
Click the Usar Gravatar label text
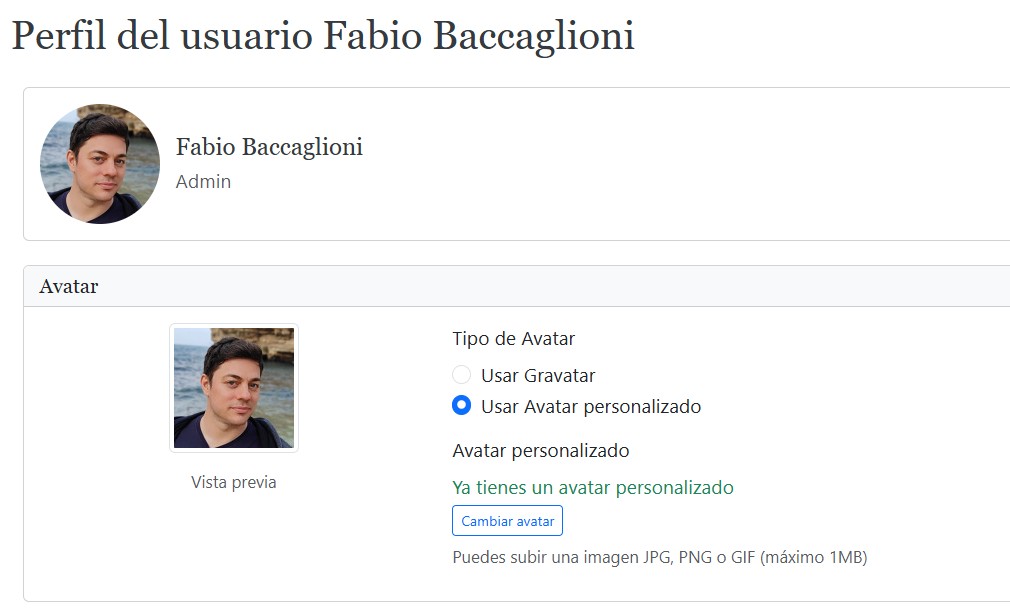(538, 375)
